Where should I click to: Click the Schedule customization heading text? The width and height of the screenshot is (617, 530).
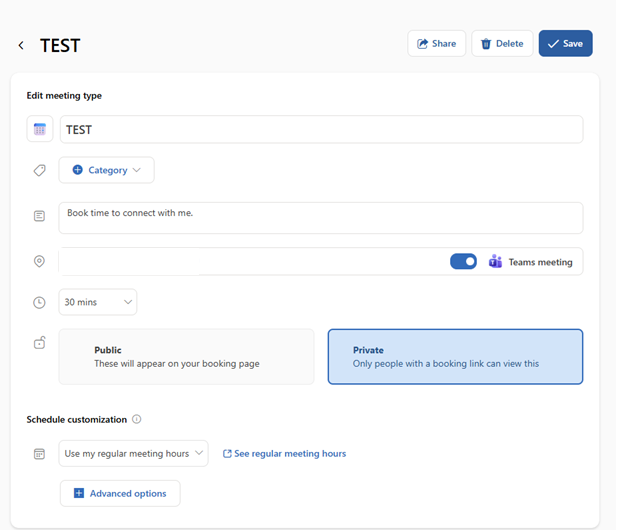click(x=77, y=419)
